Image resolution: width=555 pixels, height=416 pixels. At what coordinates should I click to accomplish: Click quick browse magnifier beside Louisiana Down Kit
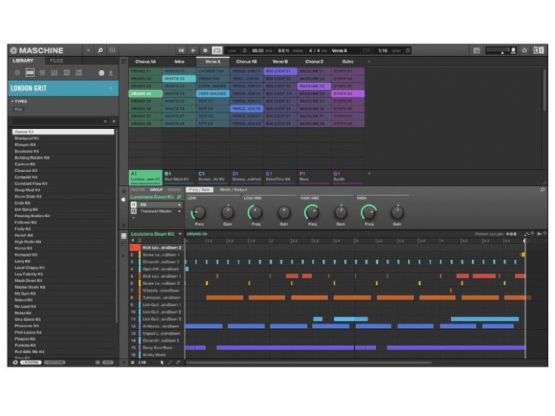click(179, 197)
